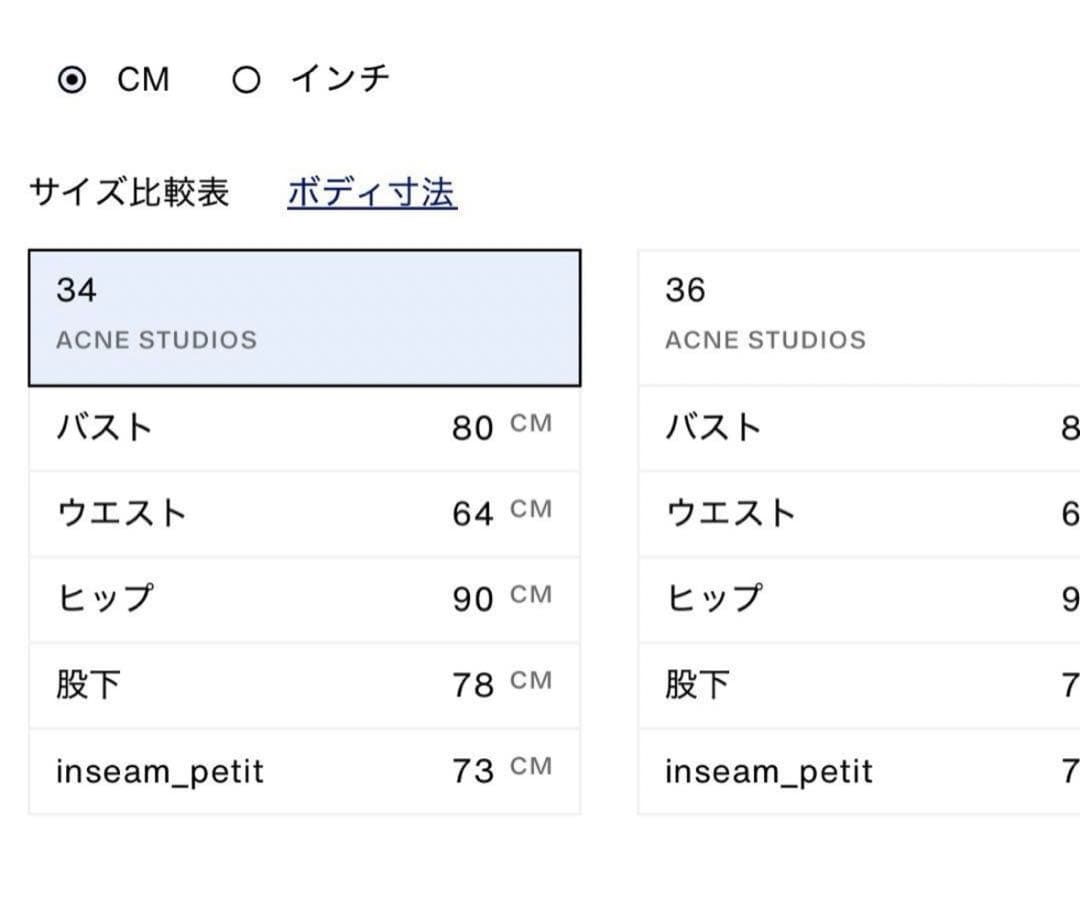Click the バスト row for size 34

pyautogui.click(x=305, y=427)
